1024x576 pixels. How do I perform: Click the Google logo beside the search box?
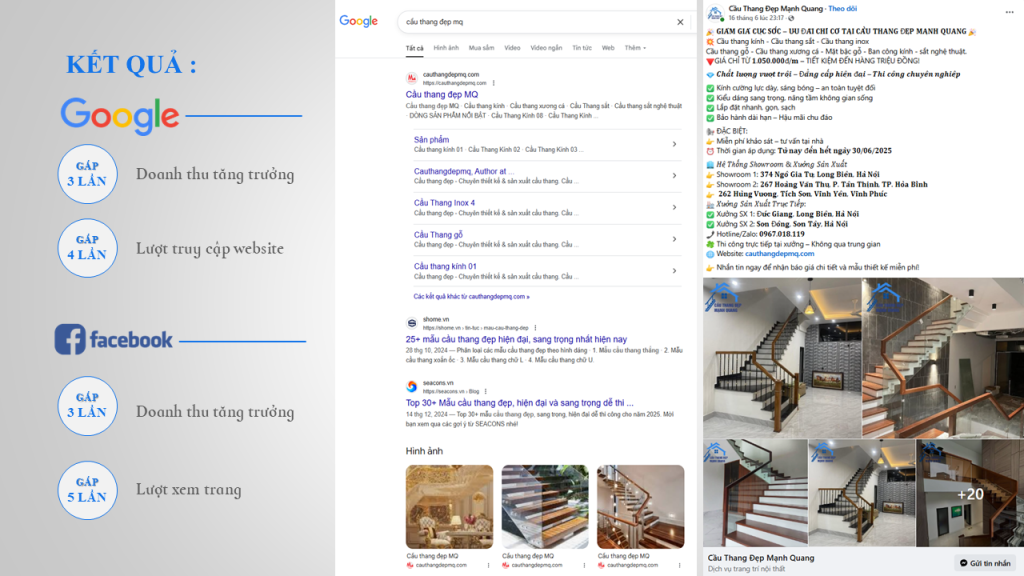pos(359,22)
